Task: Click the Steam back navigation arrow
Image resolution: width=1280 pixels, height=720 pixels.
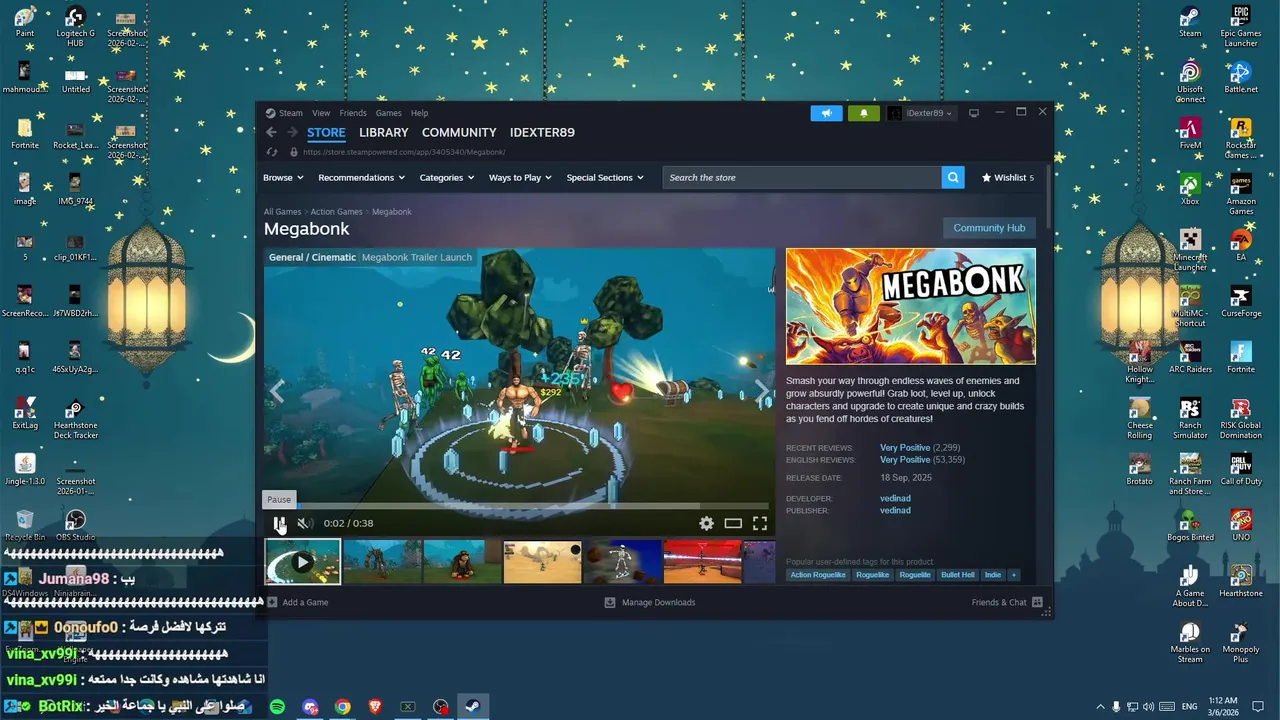Action: point(271,132)
